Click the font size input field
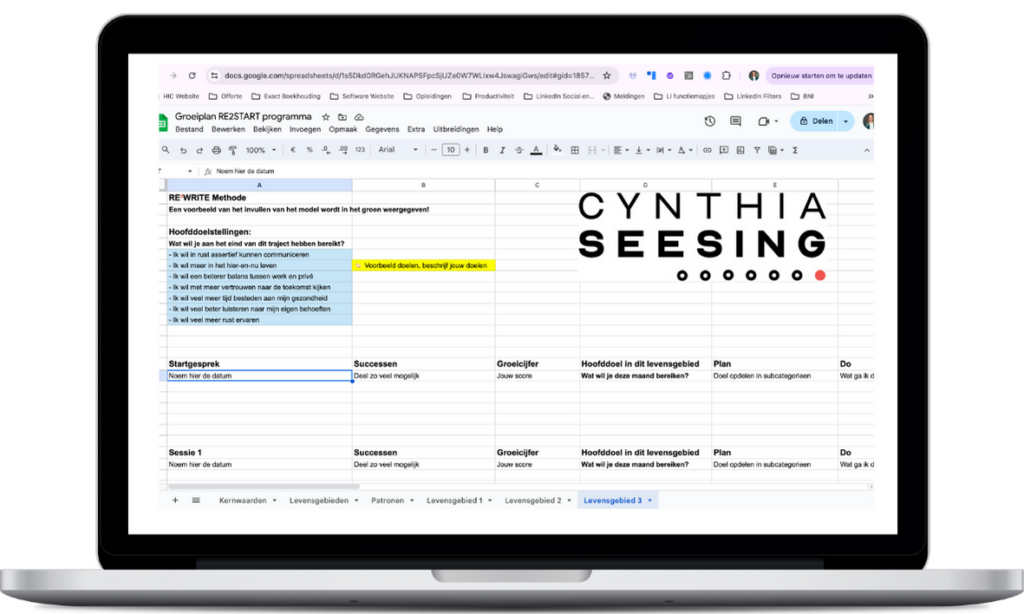The height and width of the screenshot is (614, 1024). [450, 150]
